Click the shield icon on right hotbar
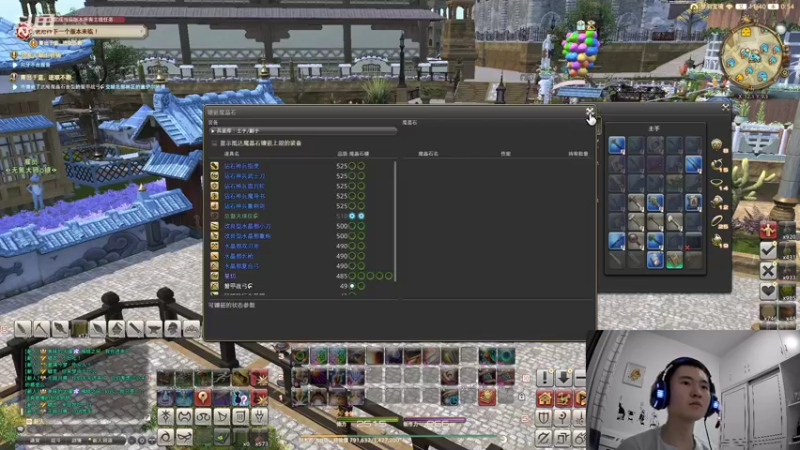 click(544, 418)
